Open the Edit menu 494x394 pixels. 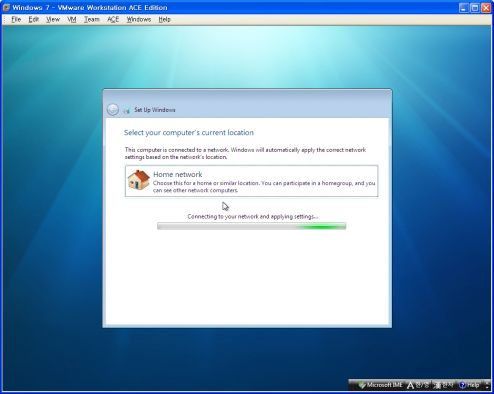[x=34, y=19]
